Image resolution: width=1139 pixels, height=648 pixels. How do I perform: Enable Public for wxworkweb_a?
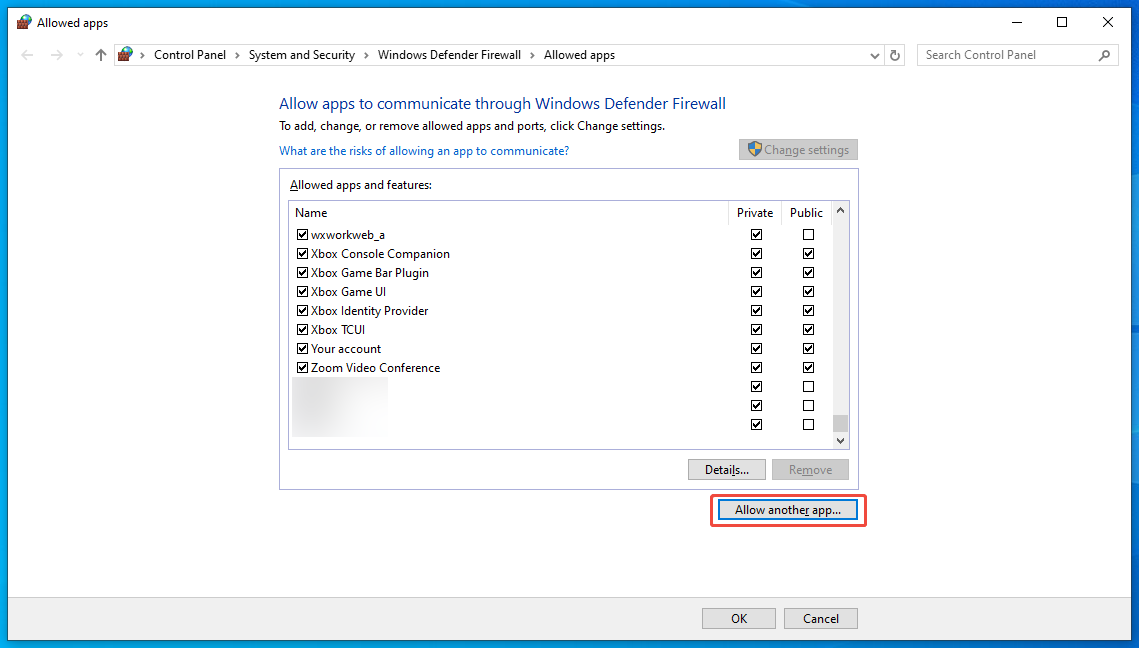[x=808, y=235]
